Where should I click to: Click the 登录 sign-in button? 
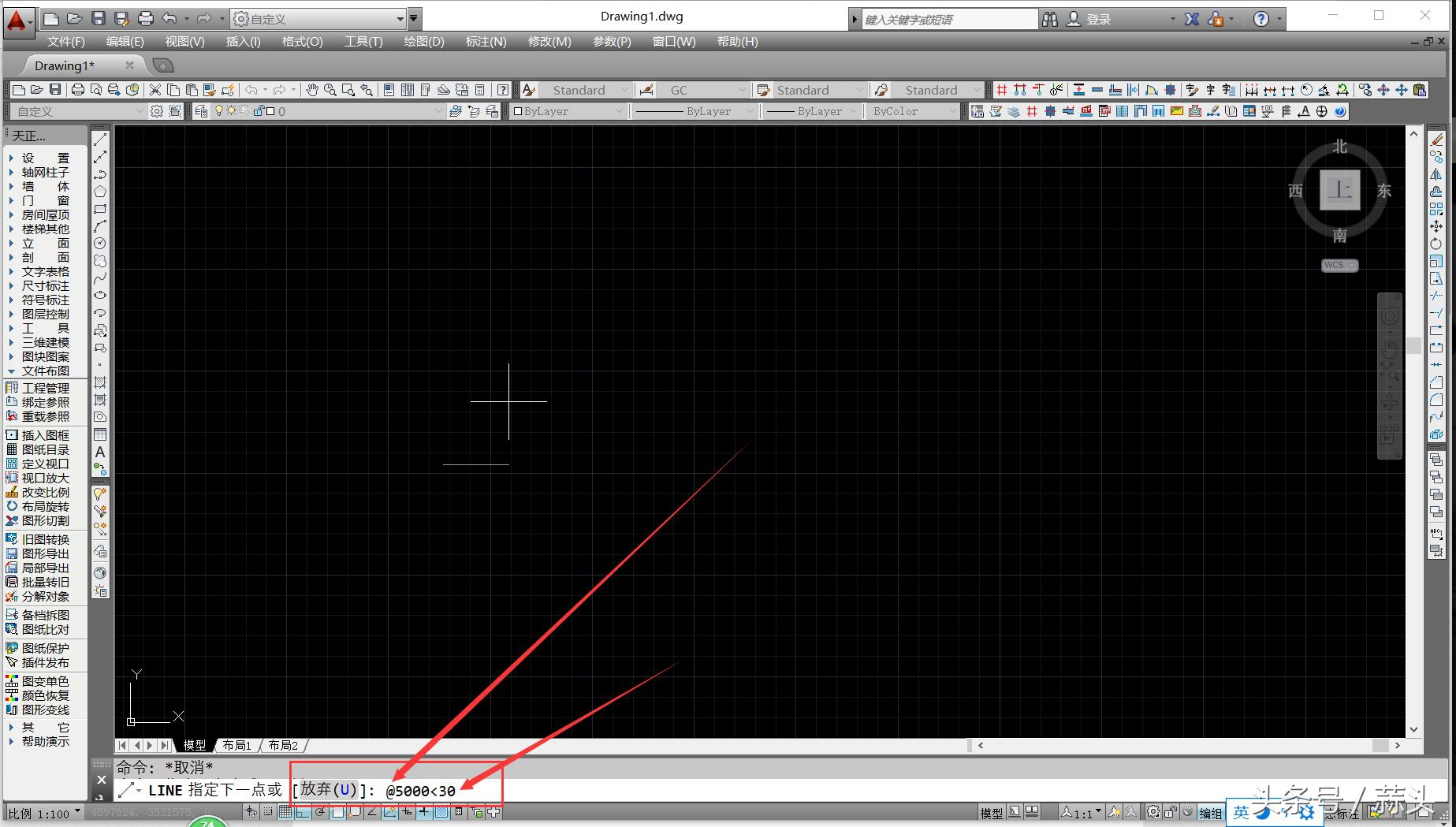coord(1089,19)
